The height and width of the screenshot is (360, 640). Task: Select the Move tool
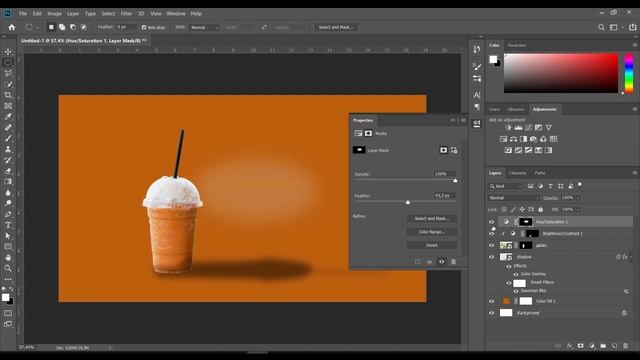pos(8,52)
